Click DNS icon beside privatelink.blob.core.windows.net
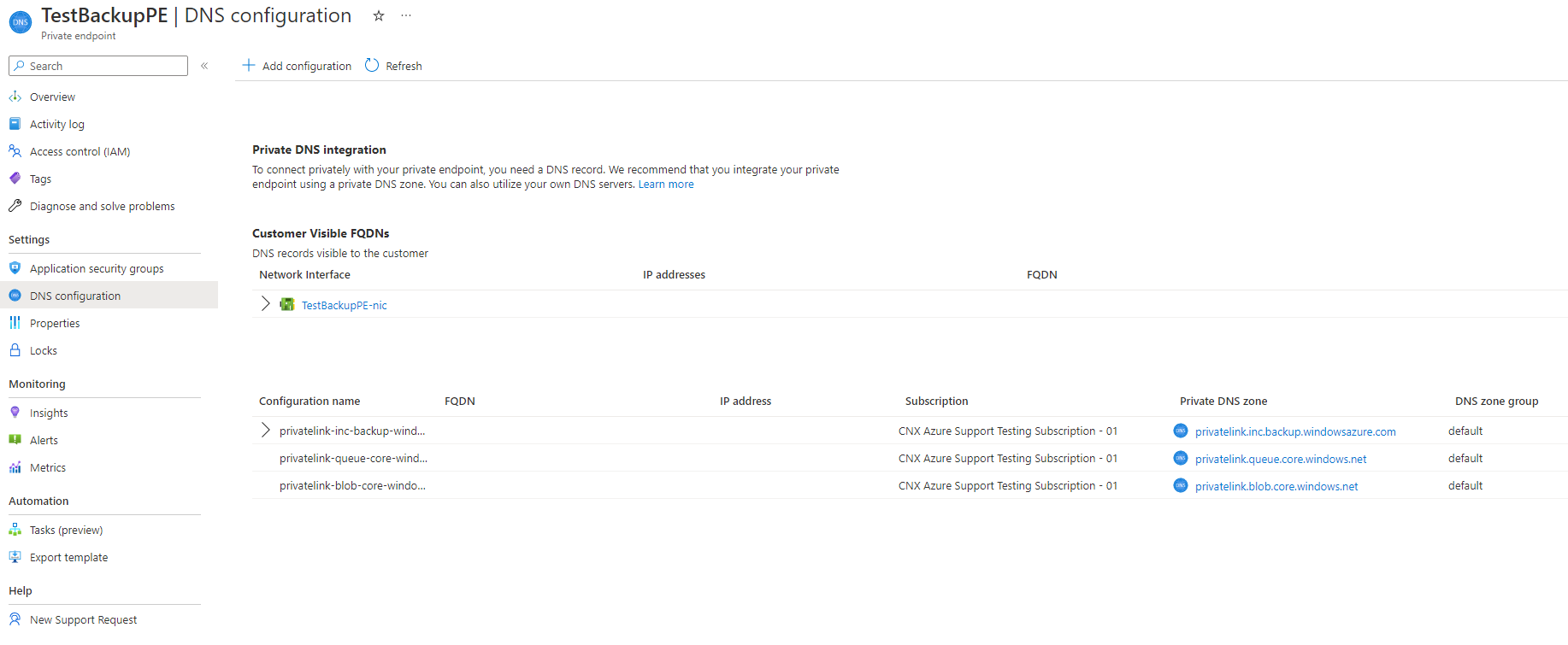This screenshot has height=645, width=1568. tap(1181, 485)
